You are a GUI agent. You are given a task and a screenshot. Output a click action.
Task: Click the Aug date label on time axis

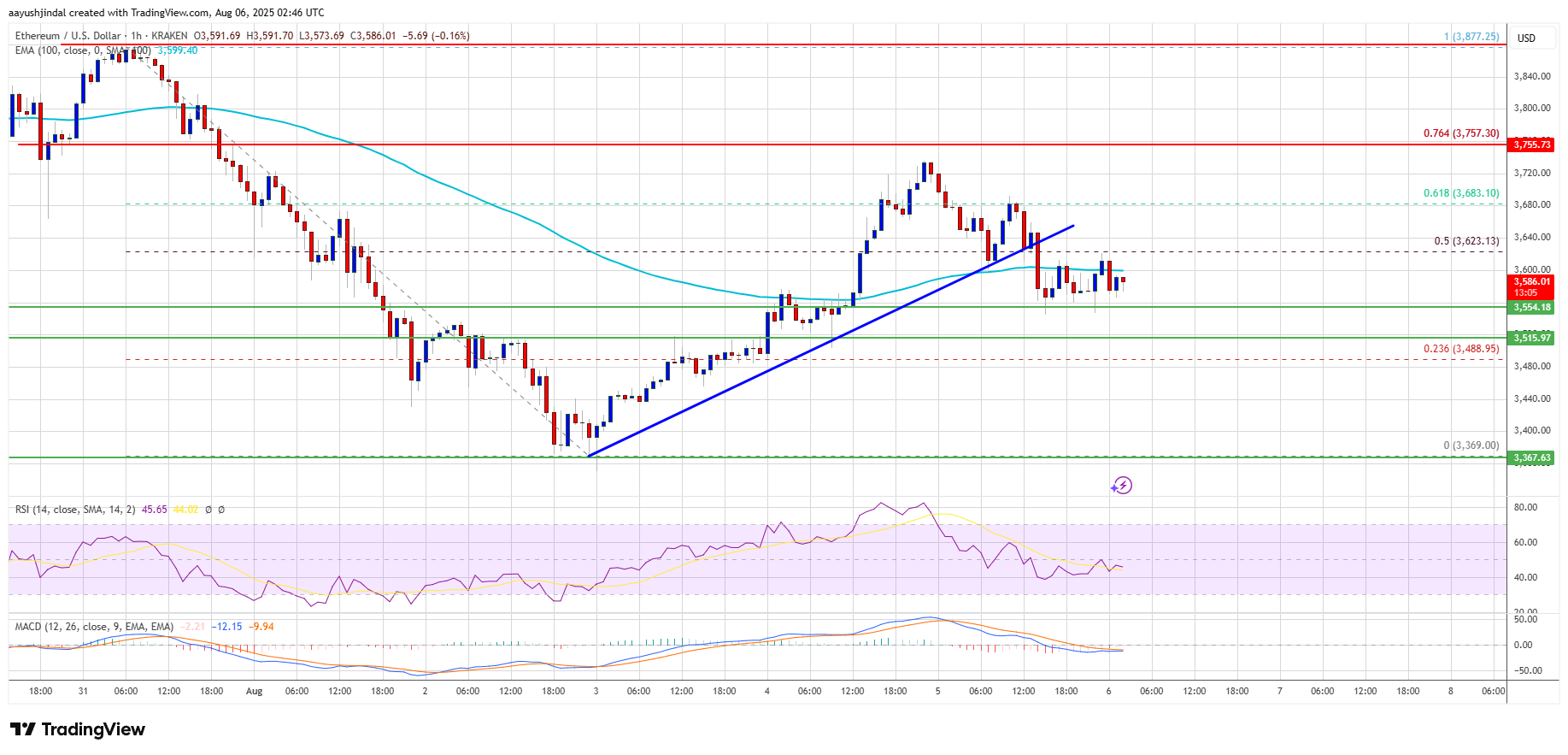pos(254,691)
